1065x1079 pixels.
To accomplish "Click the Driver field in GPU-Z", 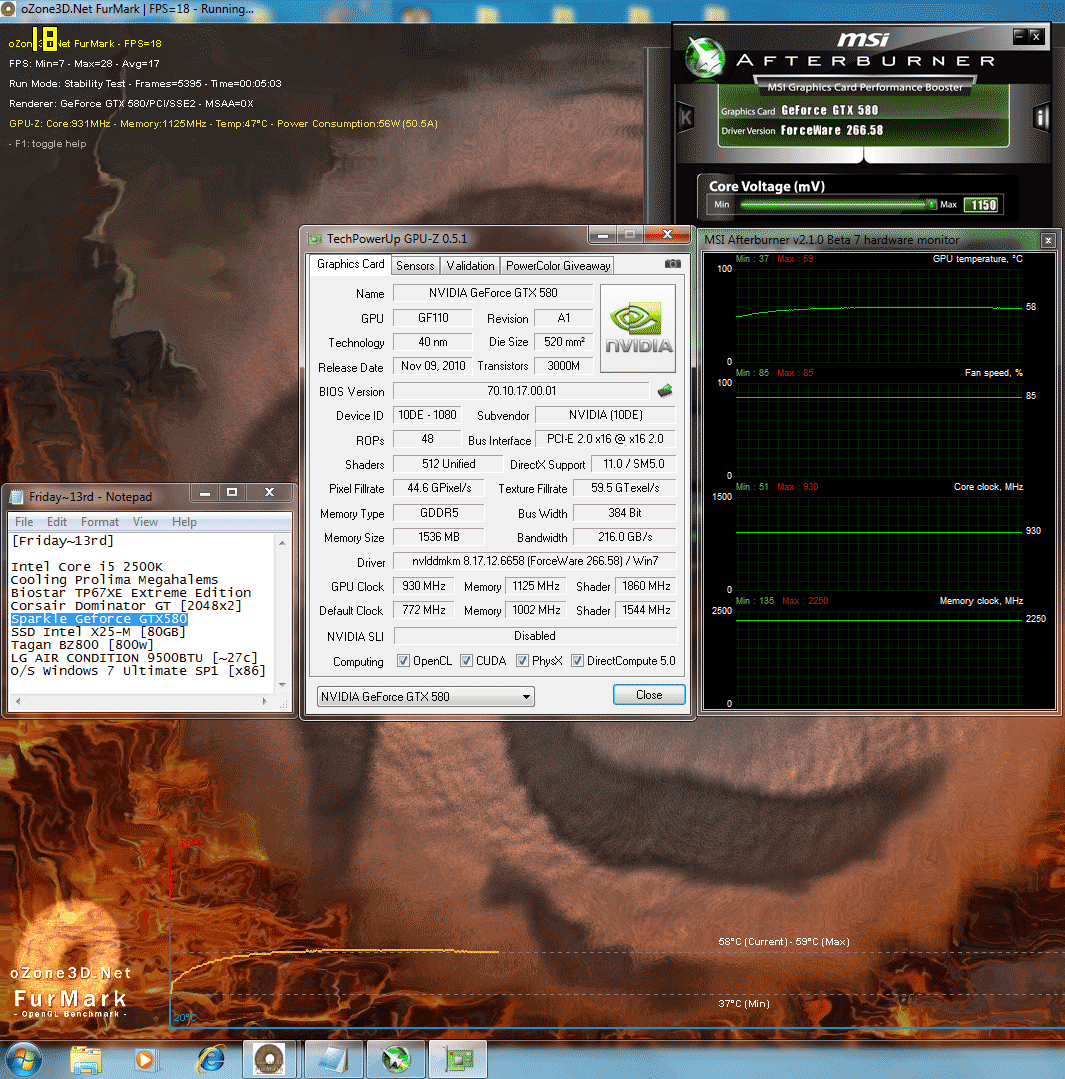I will (x=535, y=562).
